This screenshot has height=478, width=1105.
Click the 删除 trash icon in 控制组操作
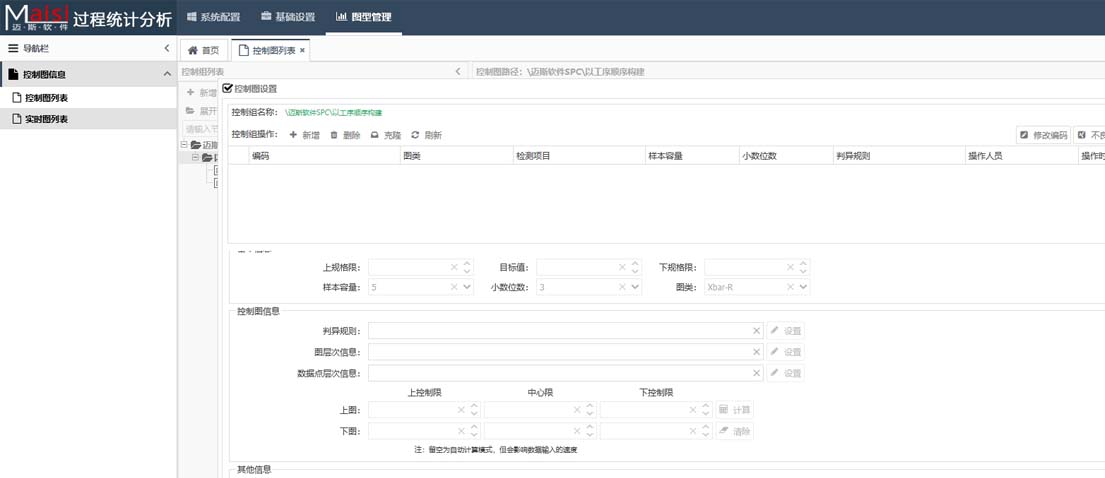point(334,135)
